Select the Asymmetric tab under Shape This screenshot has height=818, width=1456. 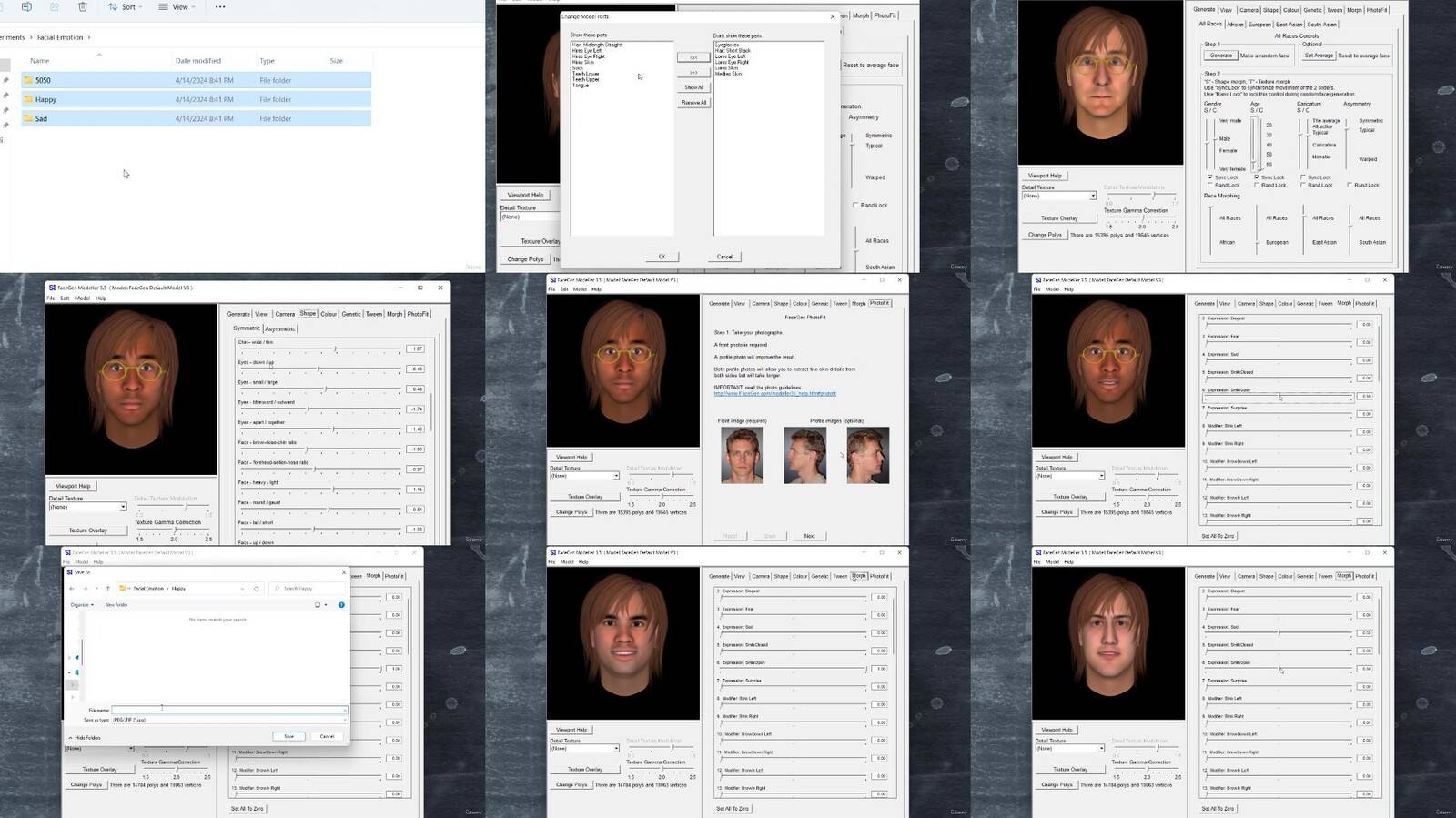point(279,329)
